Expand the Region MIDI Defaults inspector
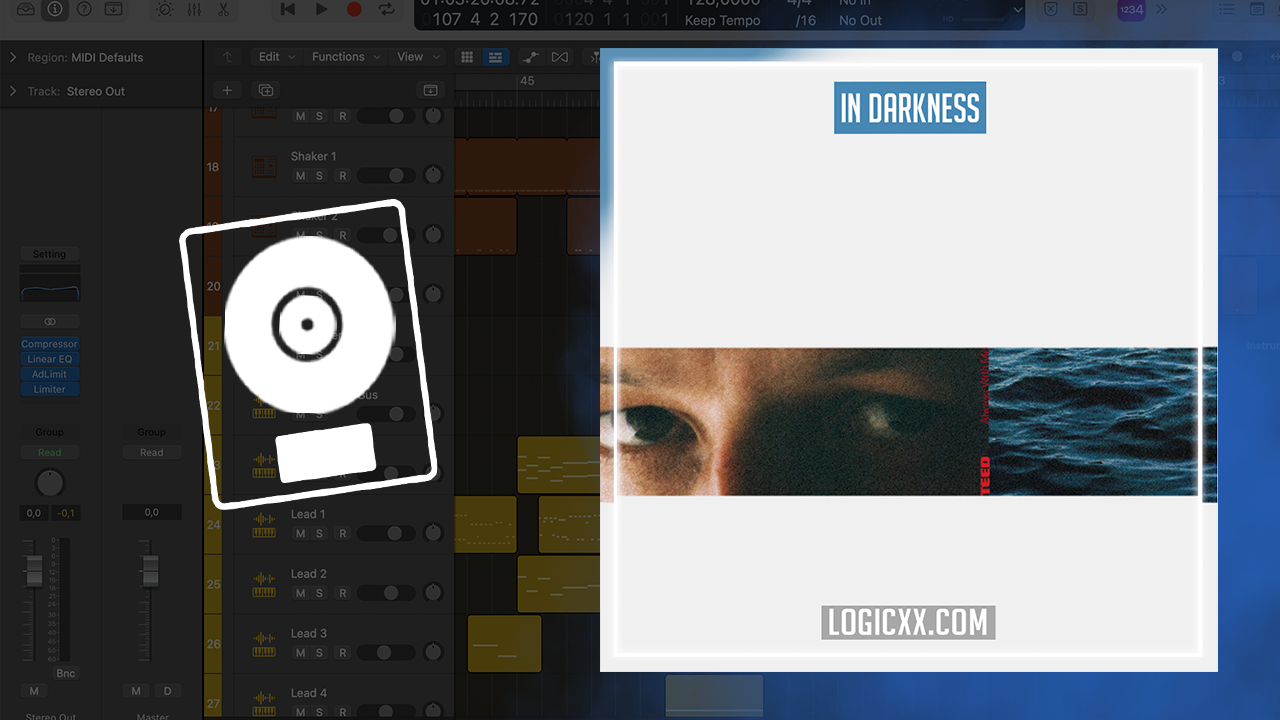The image size is (1280, 720). 13,57
